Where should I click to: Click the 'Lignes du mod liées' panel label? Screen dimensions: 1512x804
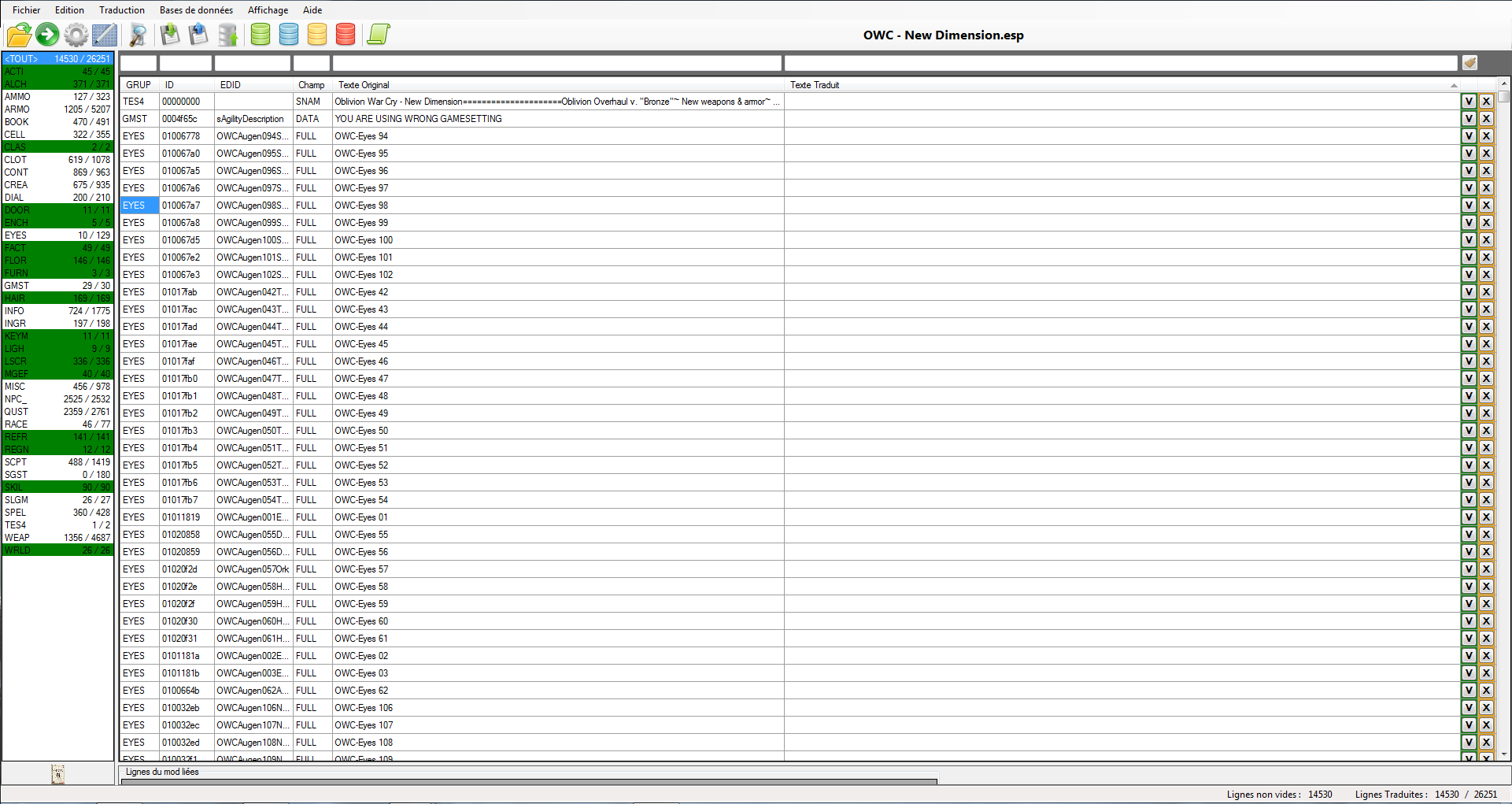pyautogui.click(x=162, y=772)
